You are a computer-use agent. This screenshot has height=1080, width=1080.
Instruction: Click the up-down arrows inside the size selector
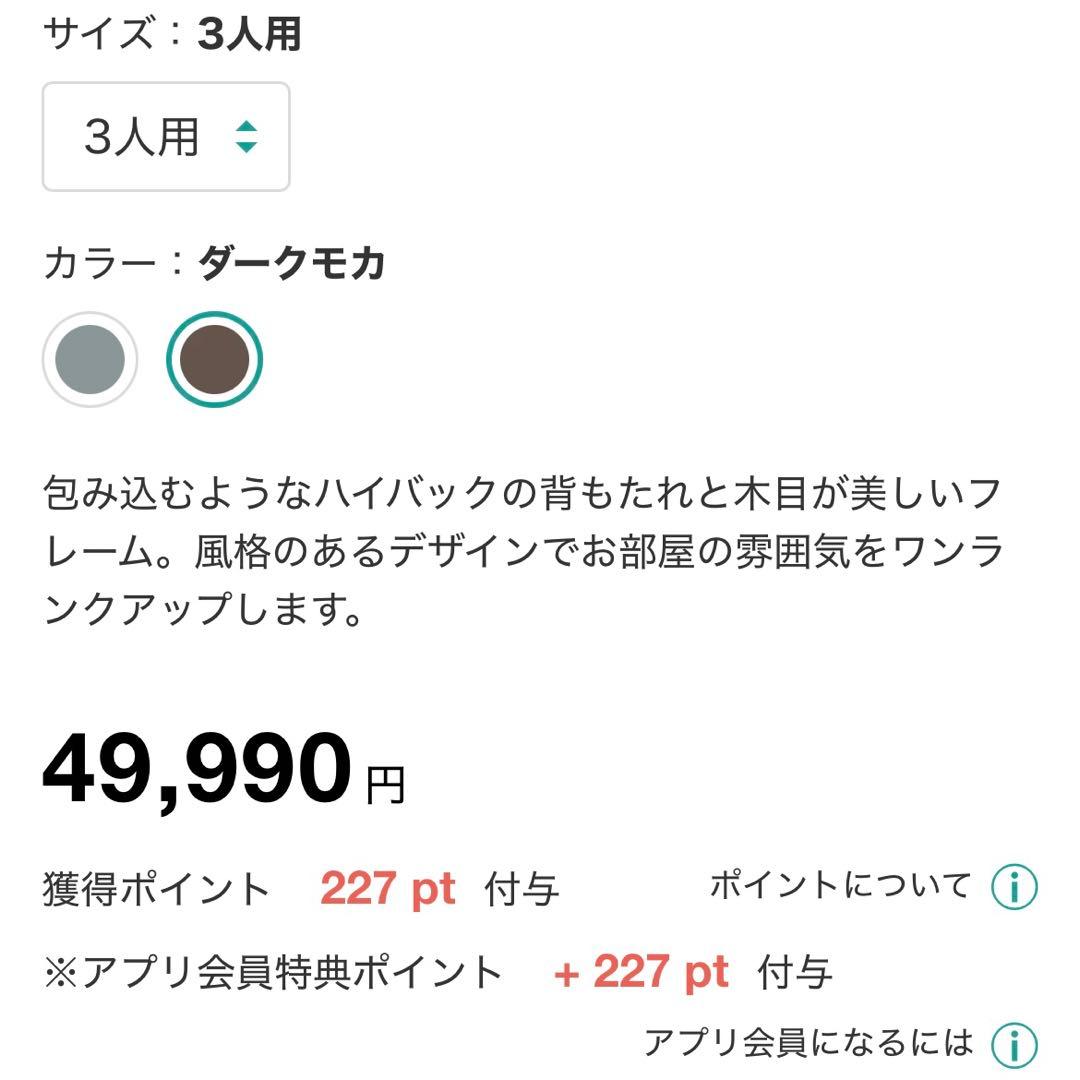pos(247,139)
